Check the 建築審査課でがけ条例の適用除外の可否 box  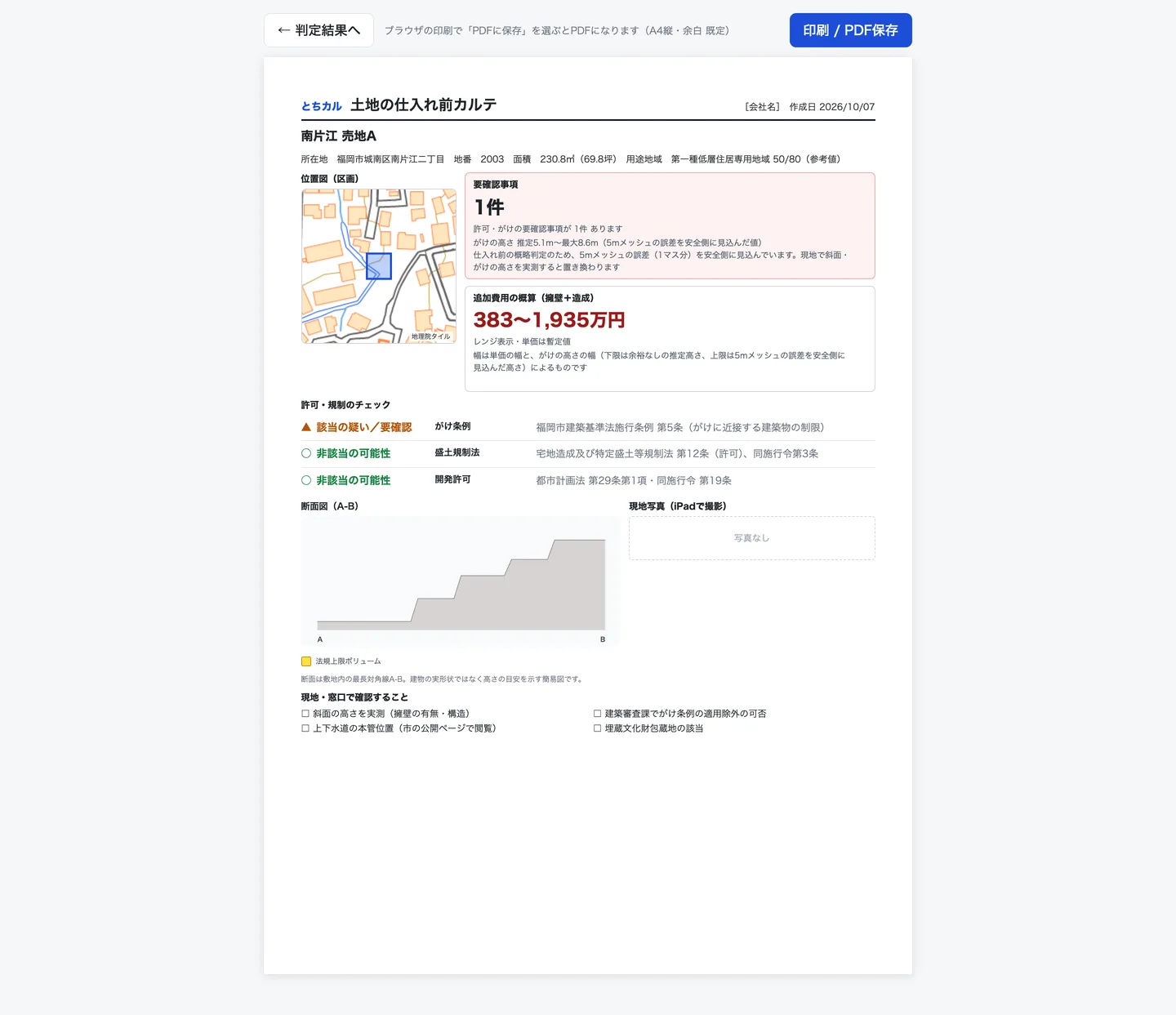[x=598, y=714]
